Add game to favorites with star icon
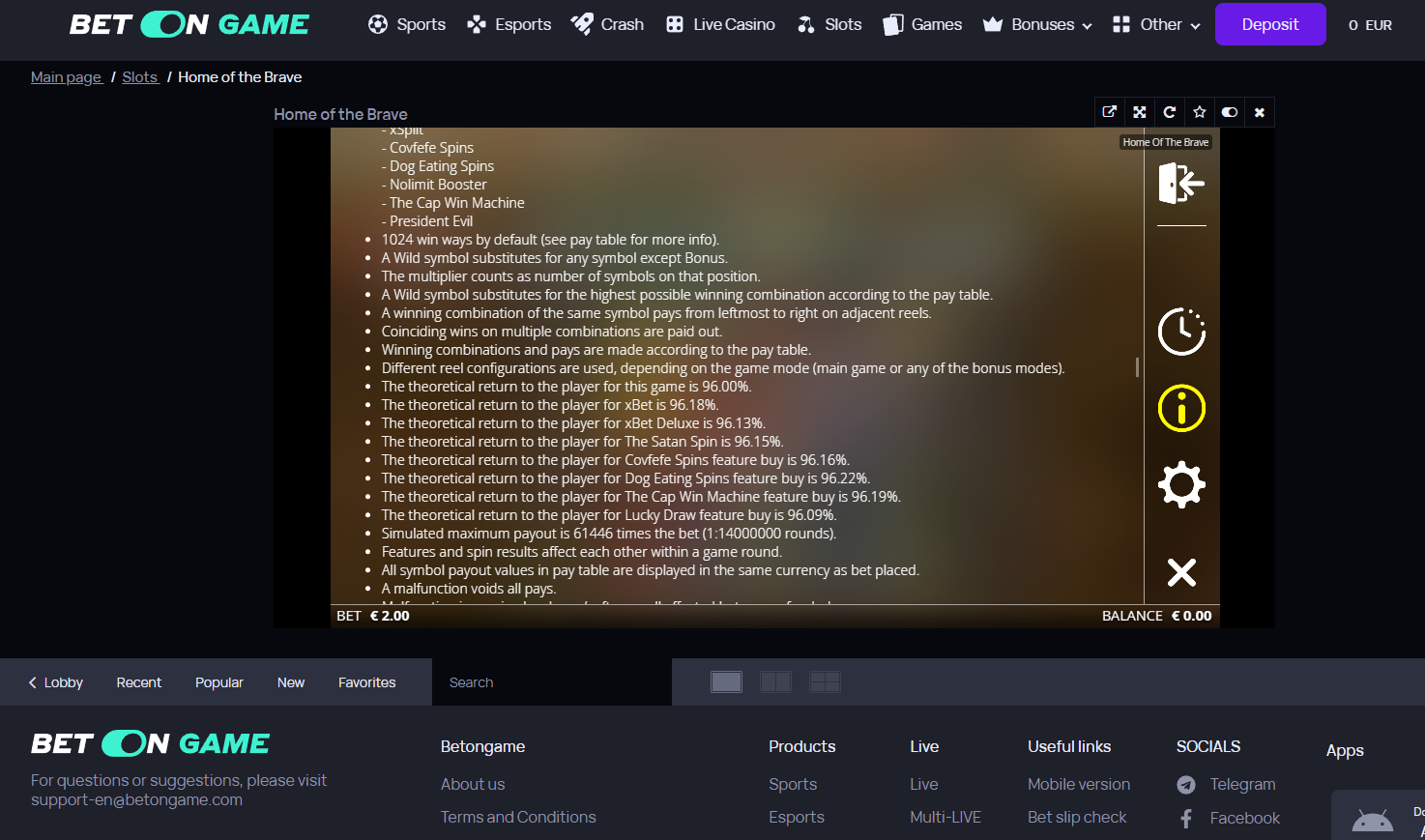This screenshot has height=840, width=1425. (x=1200, y=112)
